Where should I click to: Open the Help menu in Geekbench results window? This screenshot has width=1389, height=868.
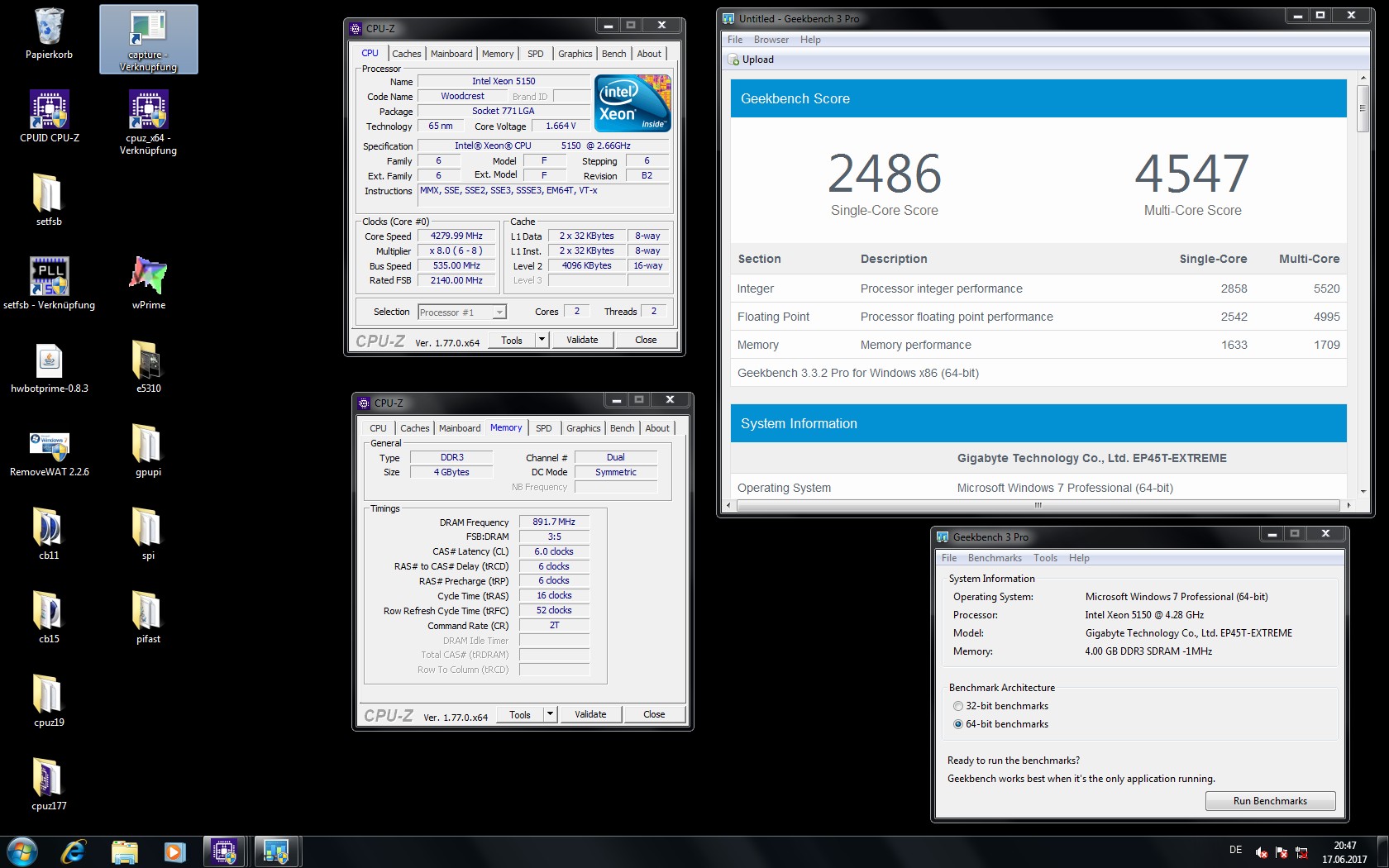(810, 40)
